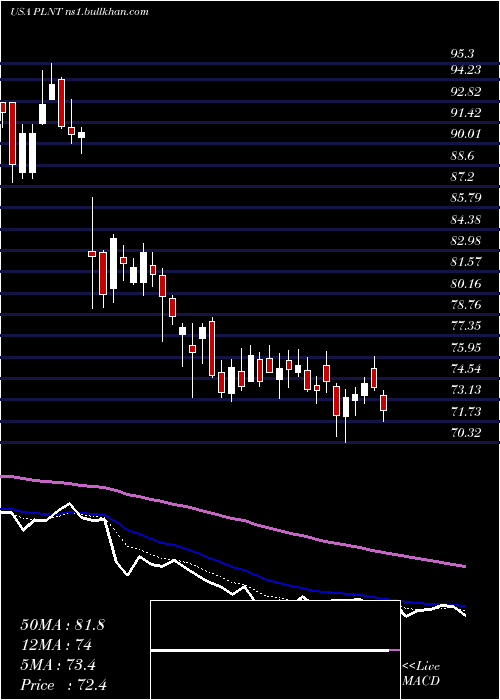Click the 'USA PLNT ns1.bullkhan.com' header text
This screenshot has height=700, width=500.
pyautogui.click(x=79, y=12)
